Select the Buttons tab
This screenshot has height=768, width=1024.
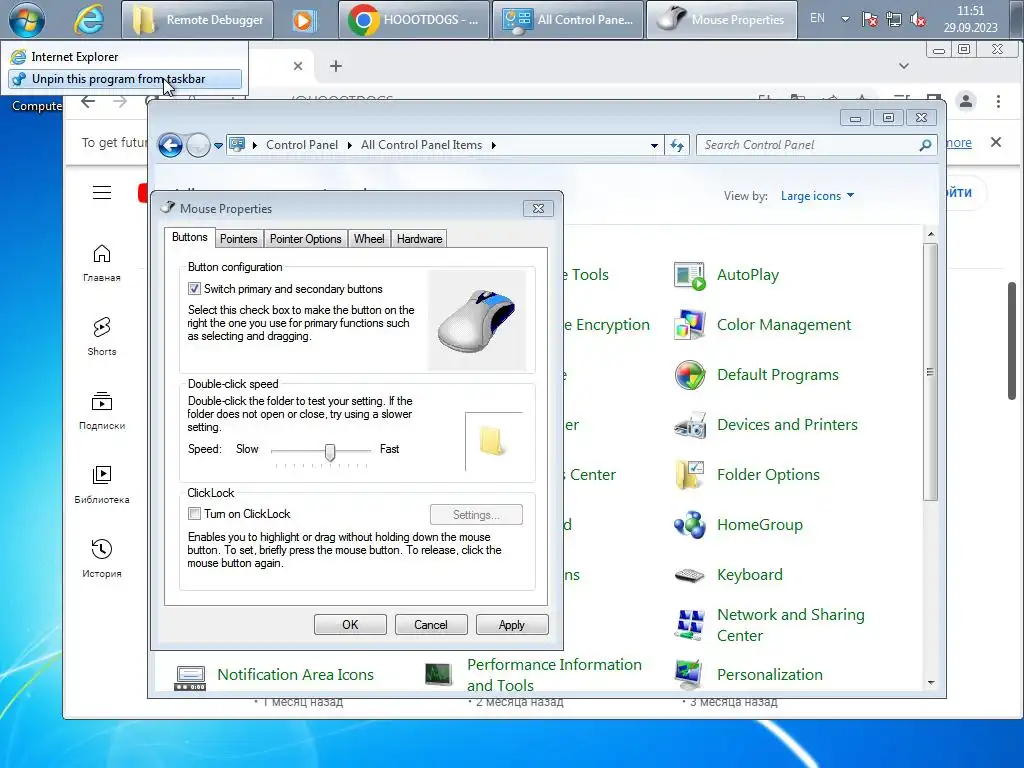189,237
